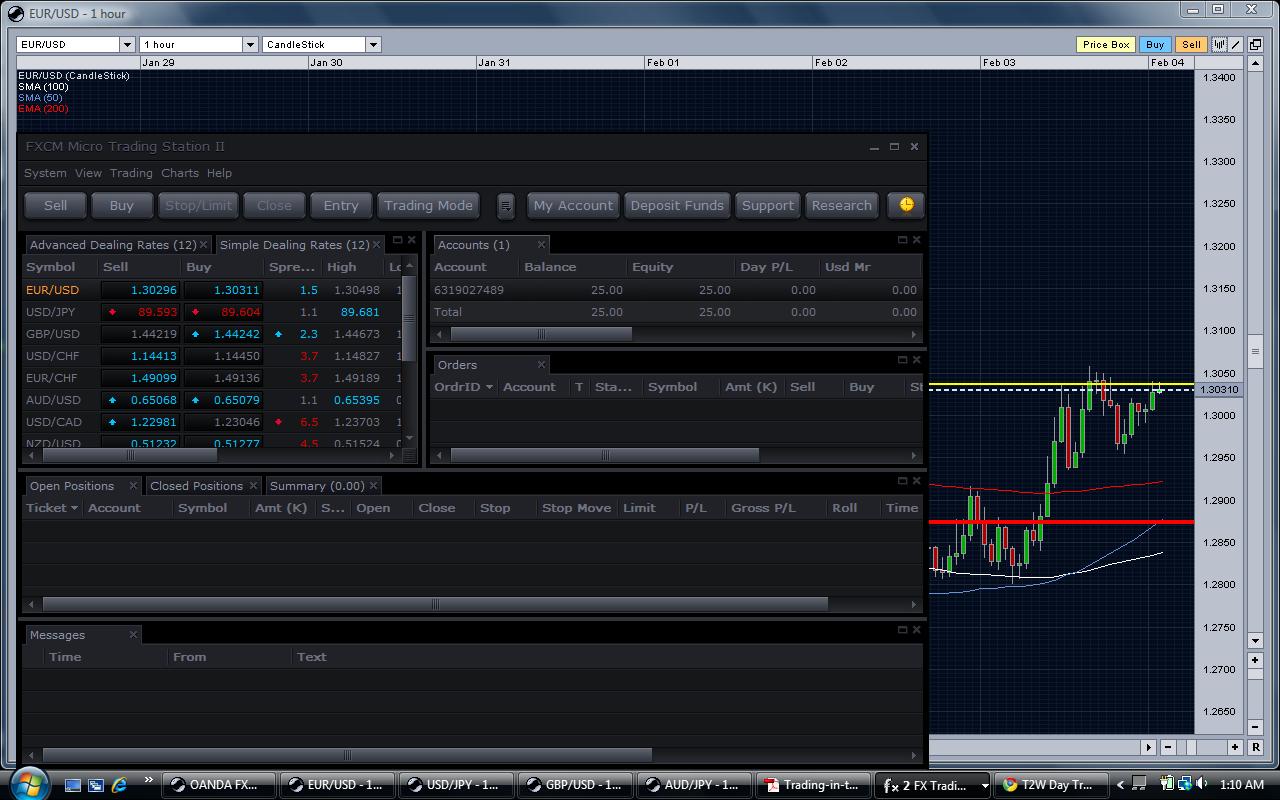
Task: Click the Sell button in FXCM toolbar
Action: (56, 205)
